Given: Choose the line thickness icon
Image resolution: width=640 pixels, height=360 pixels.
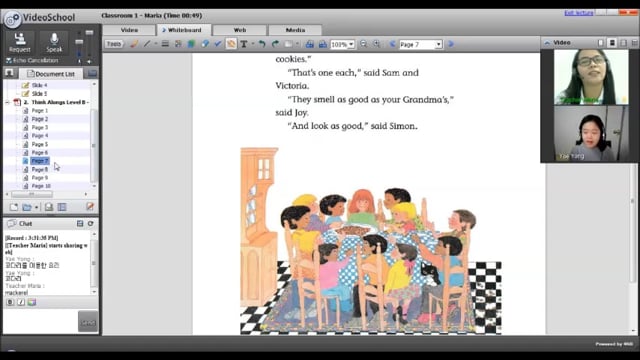Looking at the screenshot, I should coord(165,44).
